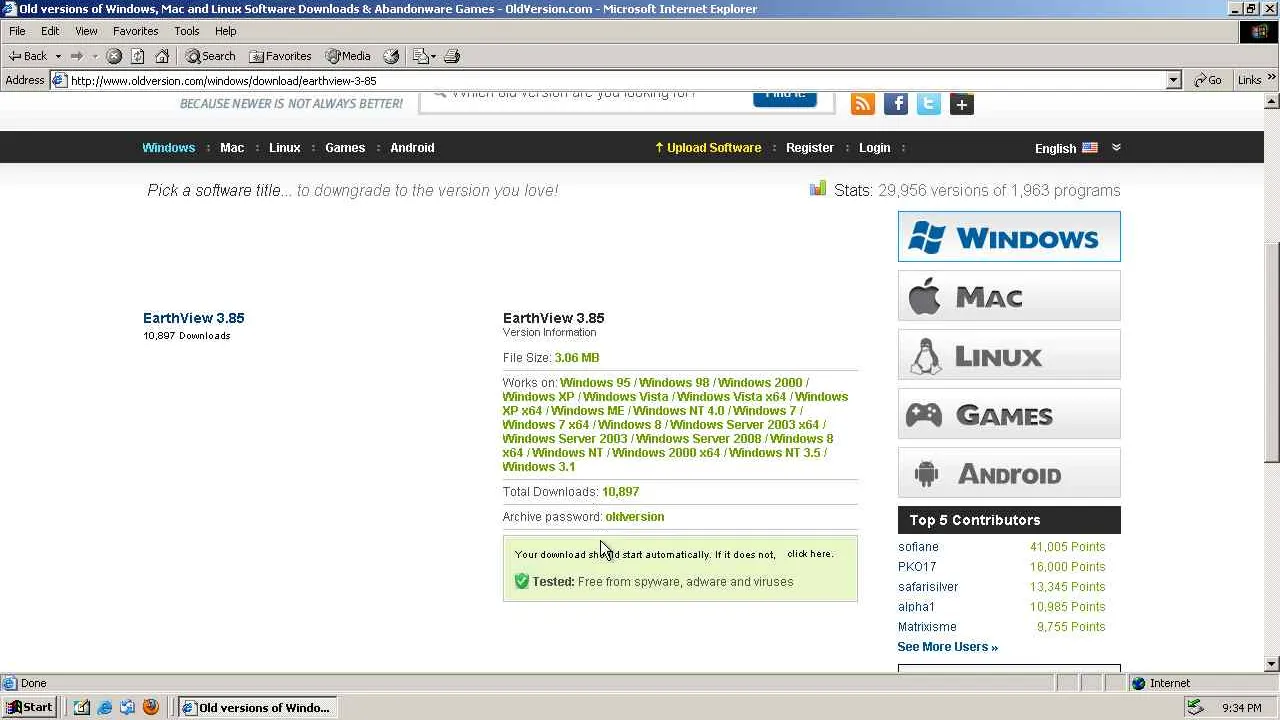This screenshot has height=720, width=1280.
Task: Open the Windows Start menu
Action: pyautogui.click(x=29, y=707)
